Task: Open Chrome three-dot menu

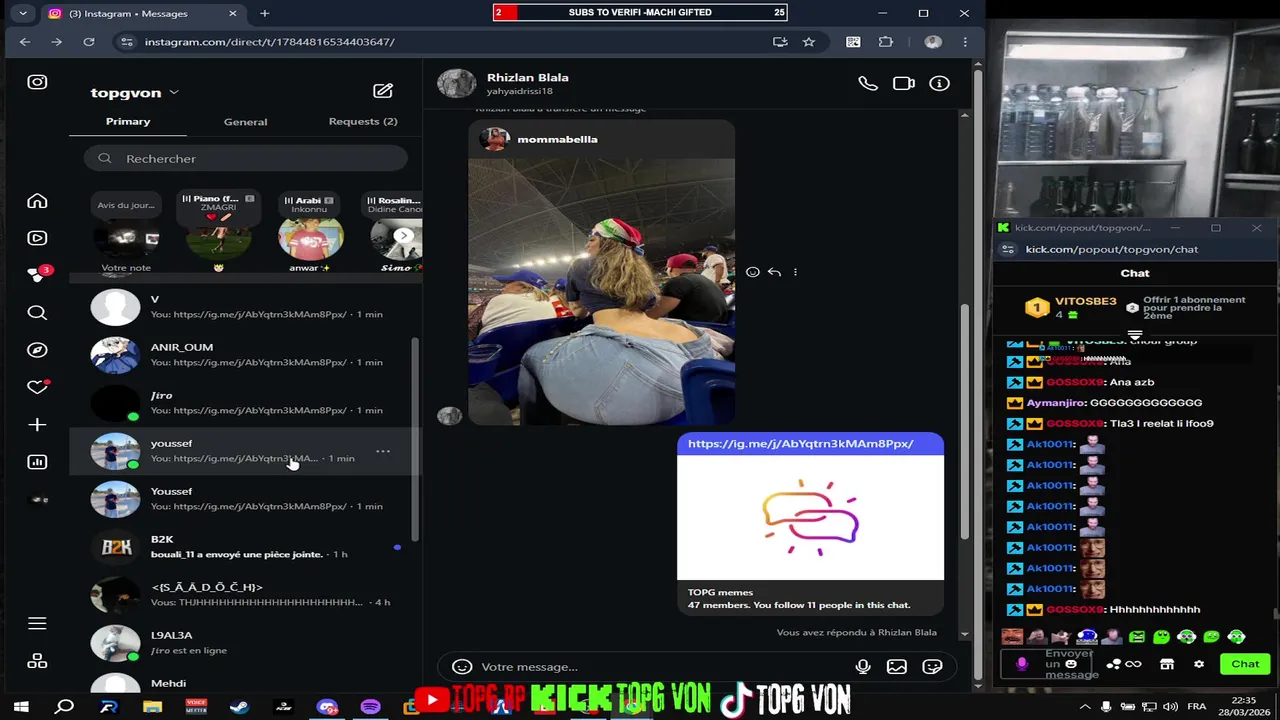Action: pyautogui.click(x=965, y=42)
